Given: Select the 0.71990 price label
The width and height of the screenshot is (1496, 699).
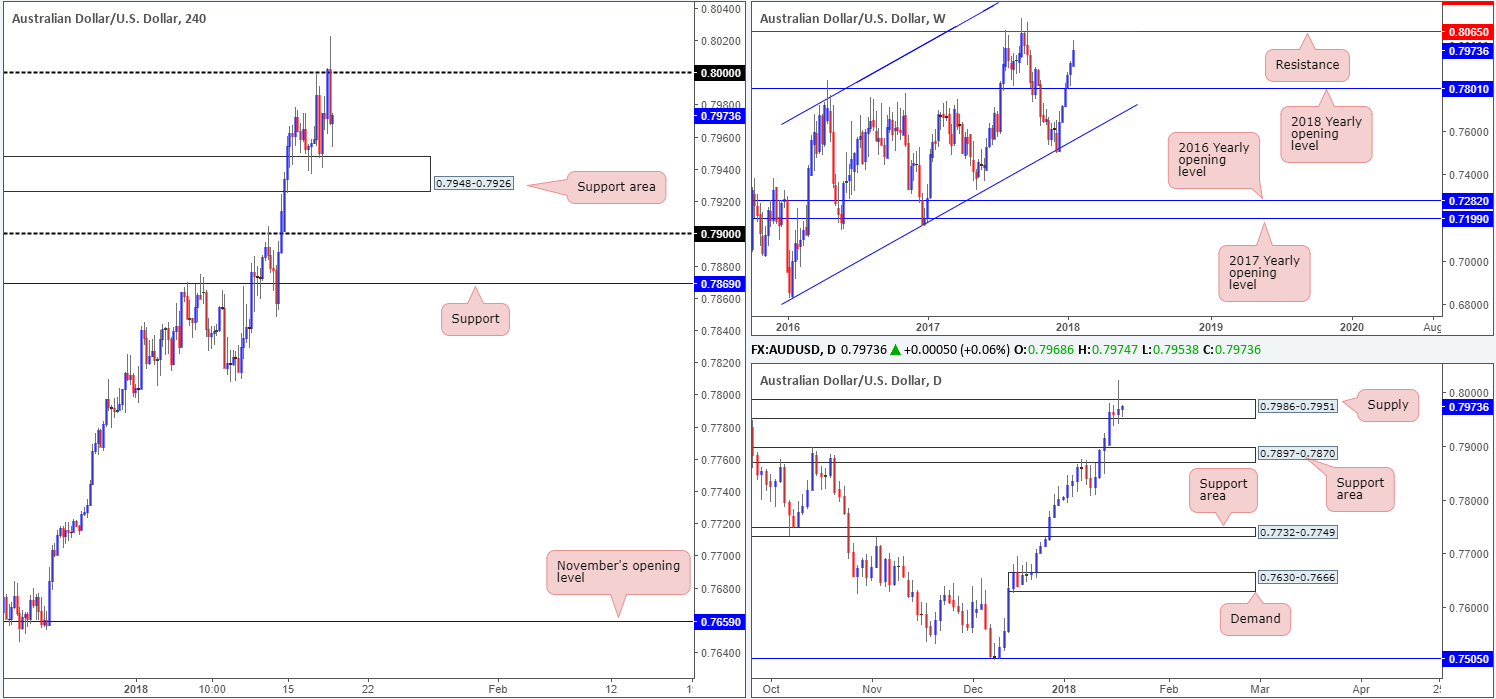Looking at the screenshot, I should coord(1469,218).
